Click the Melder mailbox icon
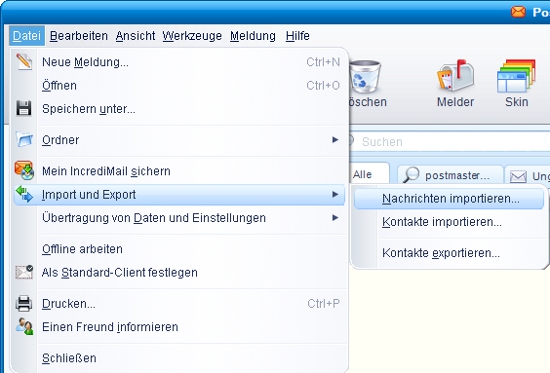Image resolution: width=550 pixels, height=373 pixels. [x=455, y=76]
